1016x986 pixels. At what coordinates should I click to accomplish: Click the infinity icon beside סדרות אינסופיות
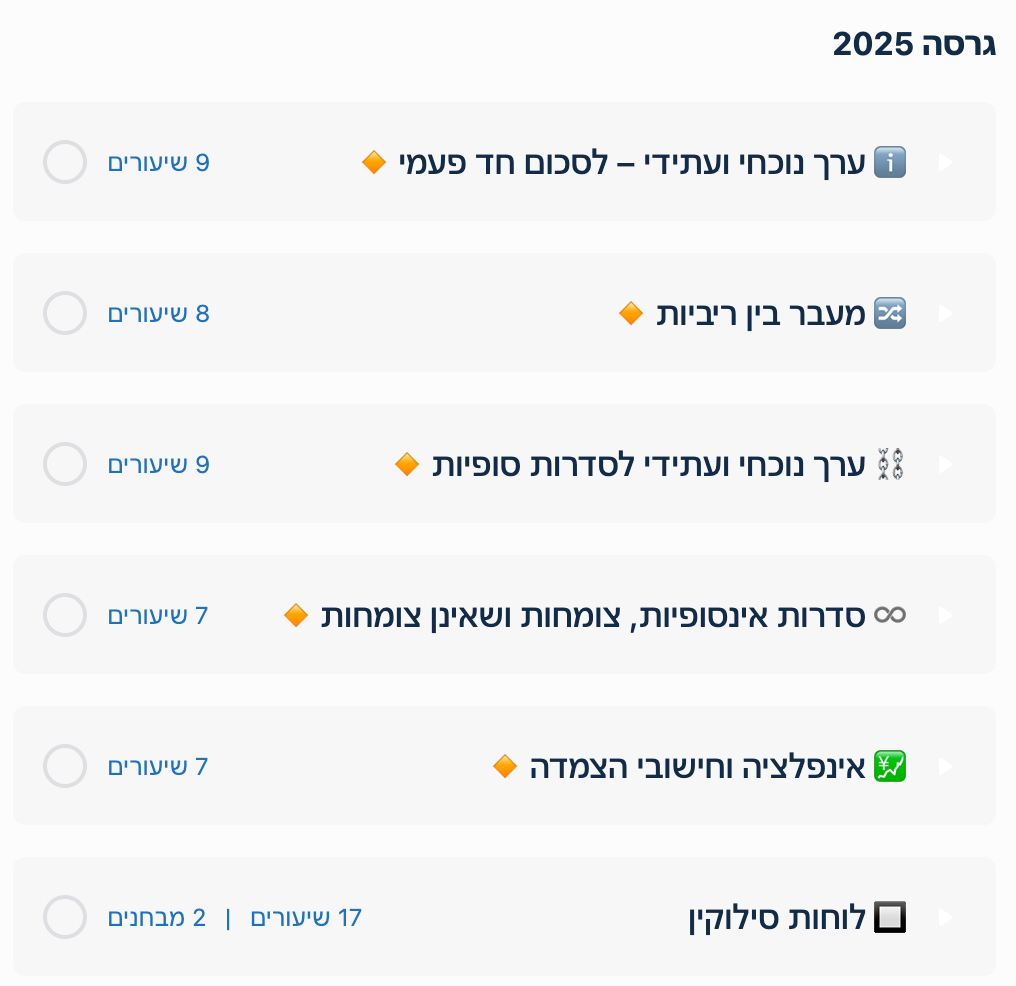889,615
